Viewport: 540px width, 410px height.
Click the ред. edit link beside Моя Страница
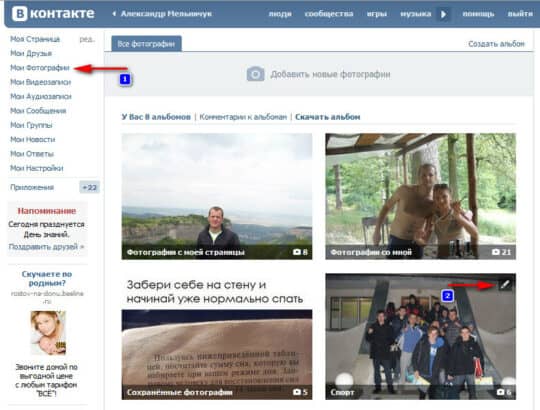[87, 39]
